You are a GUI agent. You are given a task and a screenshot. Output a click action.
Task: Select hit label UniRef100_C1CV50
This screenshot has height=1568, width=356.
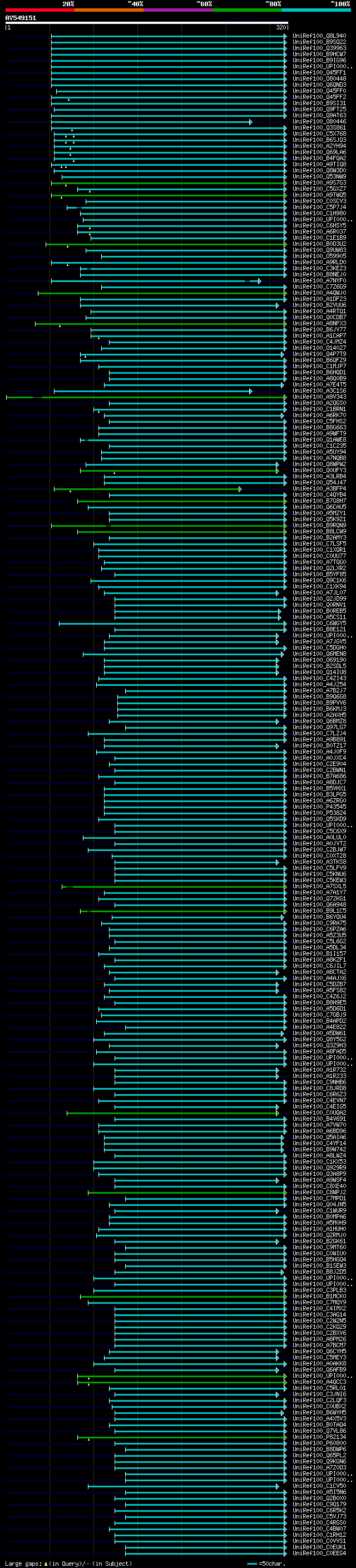319,1486
